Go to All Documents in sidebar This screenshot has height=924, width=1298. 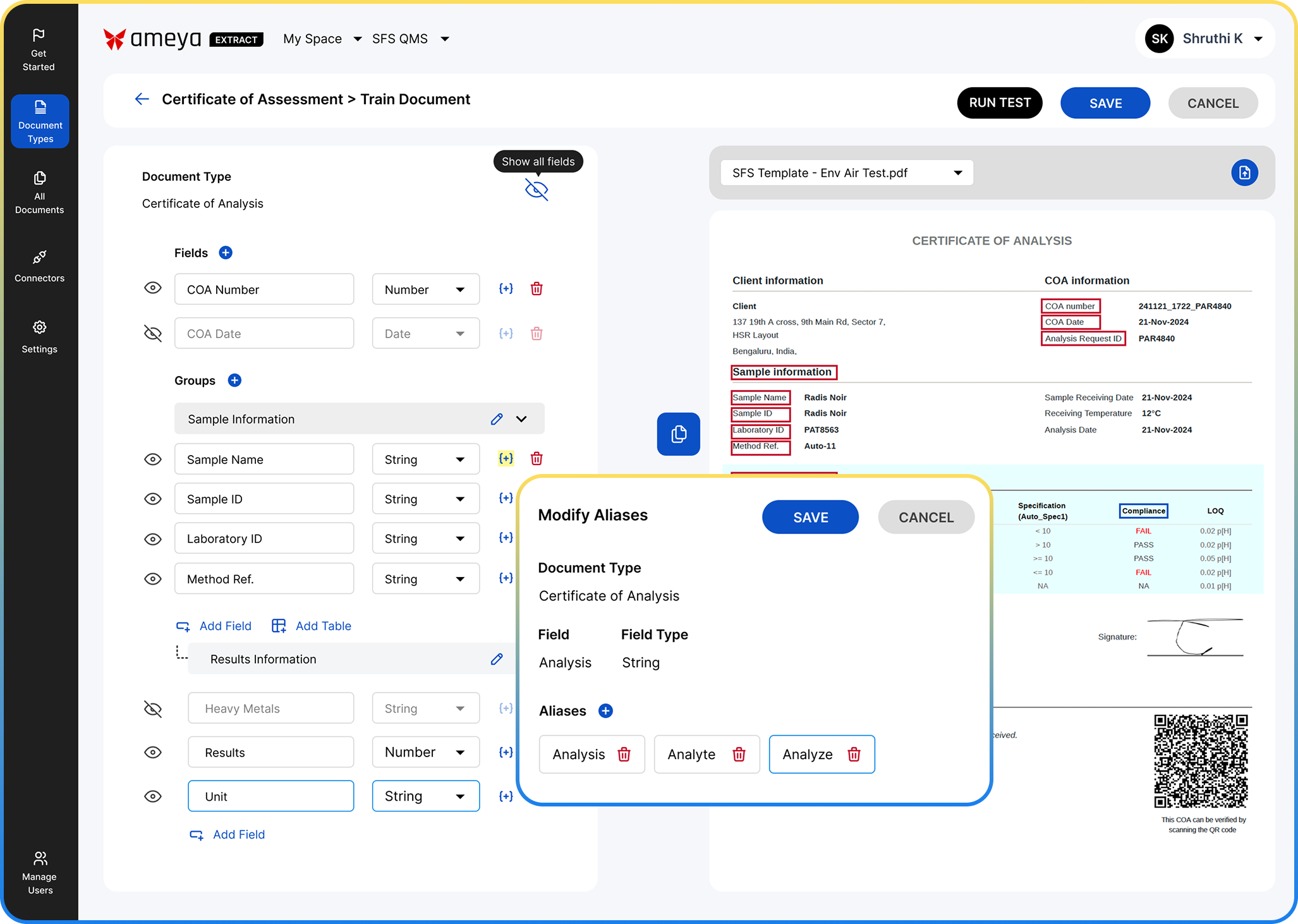pyautogui.click(x=39, y=193)
